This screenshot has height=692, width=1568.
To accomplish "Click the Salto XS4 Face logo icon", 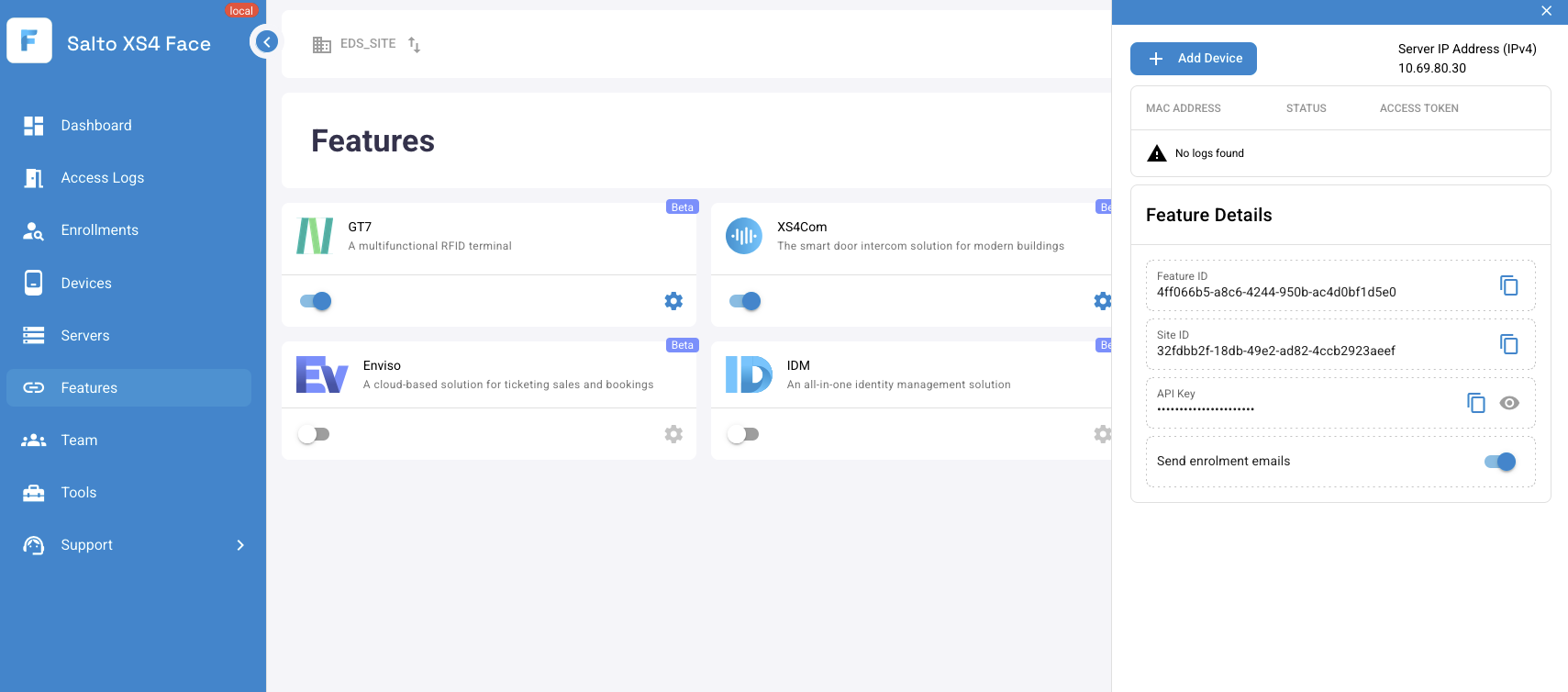I will tap(29, 40).
